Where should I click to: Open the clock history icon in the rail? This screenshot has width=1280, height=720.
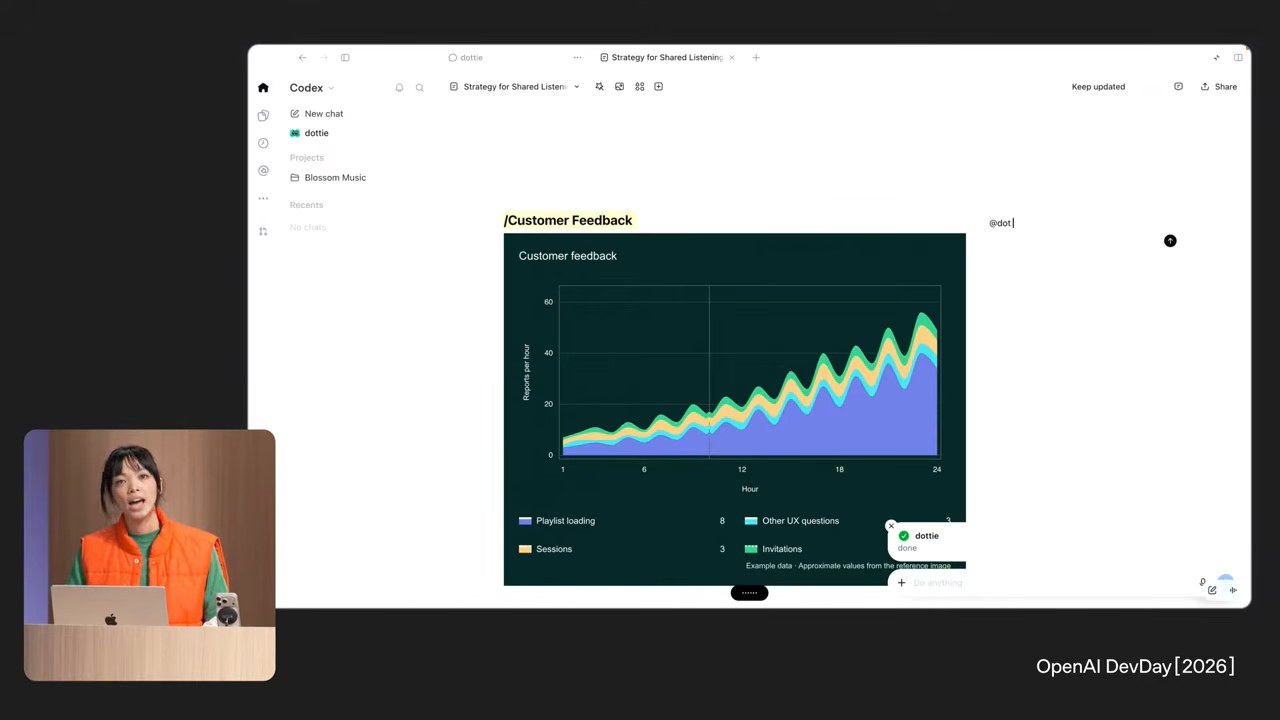pyautogui.click(x=263, y=143)
